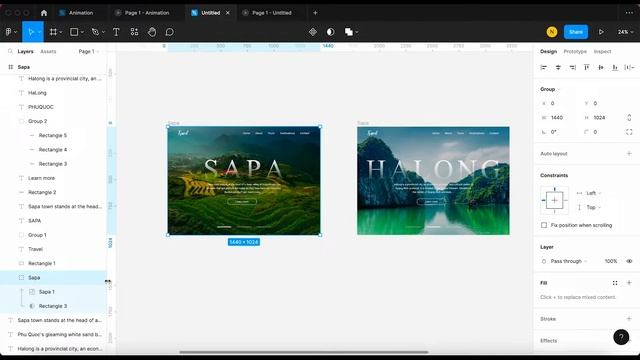Open vertical constraint Top dropdown
The width and height of the screenshot is (640, 360).
[x=593, y=207]
